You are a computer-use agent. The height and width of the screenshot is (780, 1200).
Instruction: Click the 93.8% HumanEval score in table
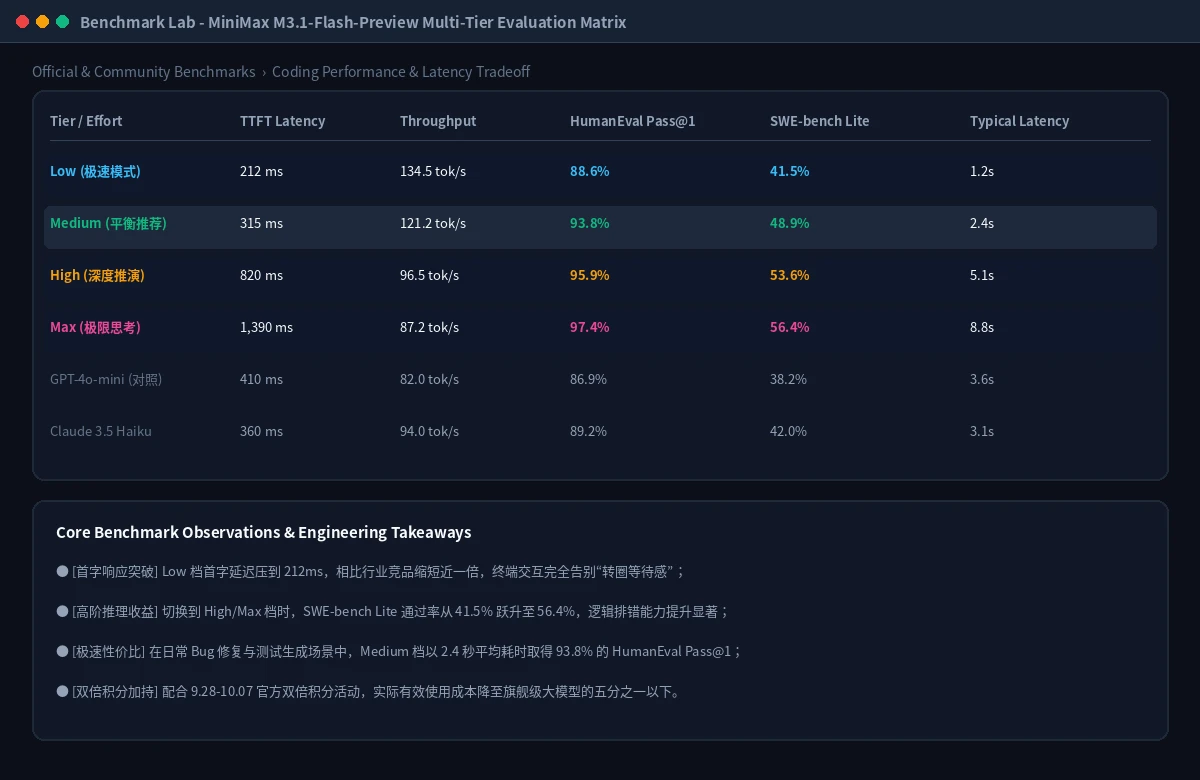point(589,223)
